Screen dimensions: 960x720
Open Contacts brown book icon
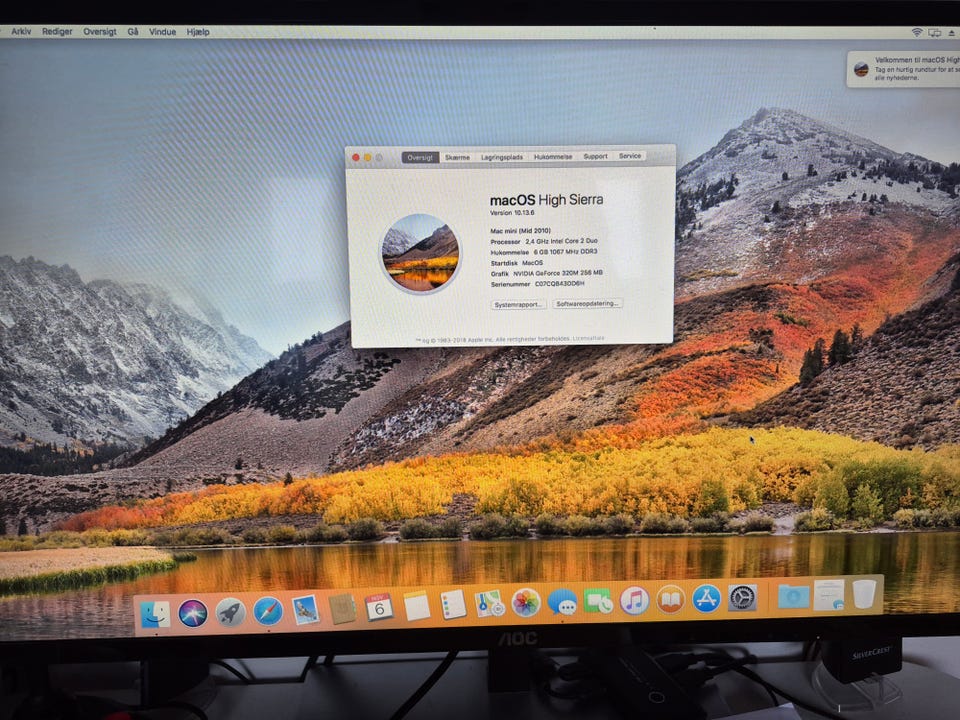[x=342, y=609]
